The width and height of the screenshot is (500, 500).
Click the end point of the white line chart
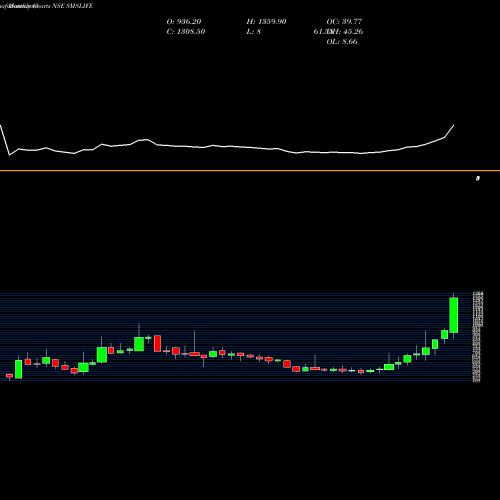[454, 125]
